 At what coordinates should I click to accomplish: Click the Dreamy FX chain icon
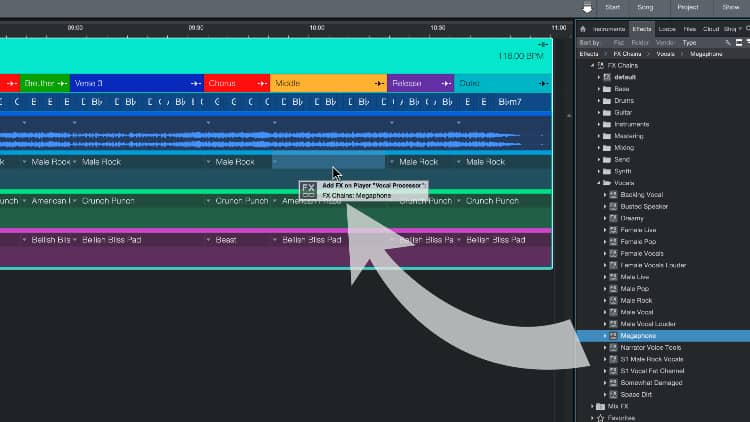point(613,218)
